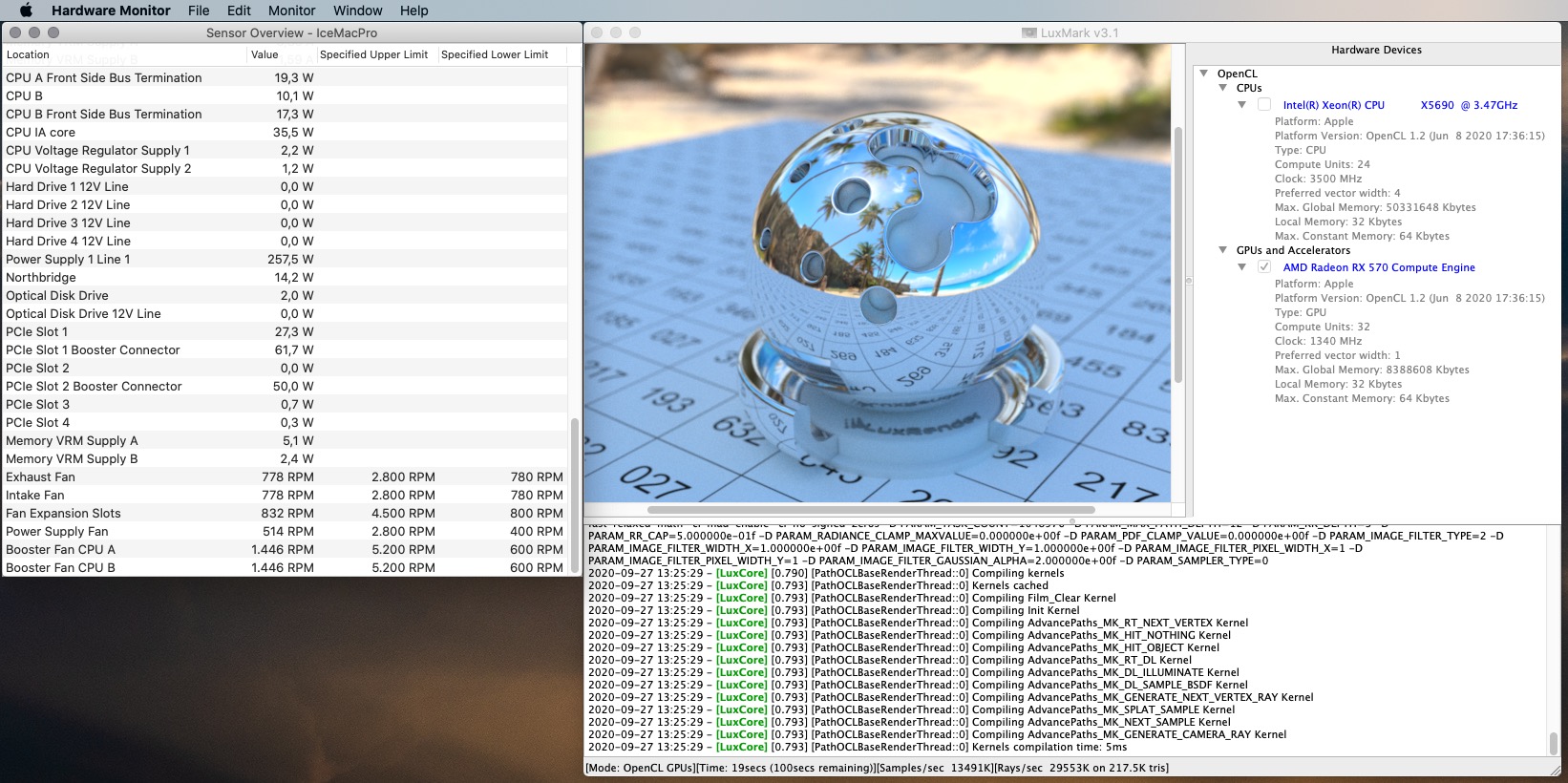Viewport: 1568px width, 783px height.
Task: Select the Exhaust Fan row
Action: (286, 476)
